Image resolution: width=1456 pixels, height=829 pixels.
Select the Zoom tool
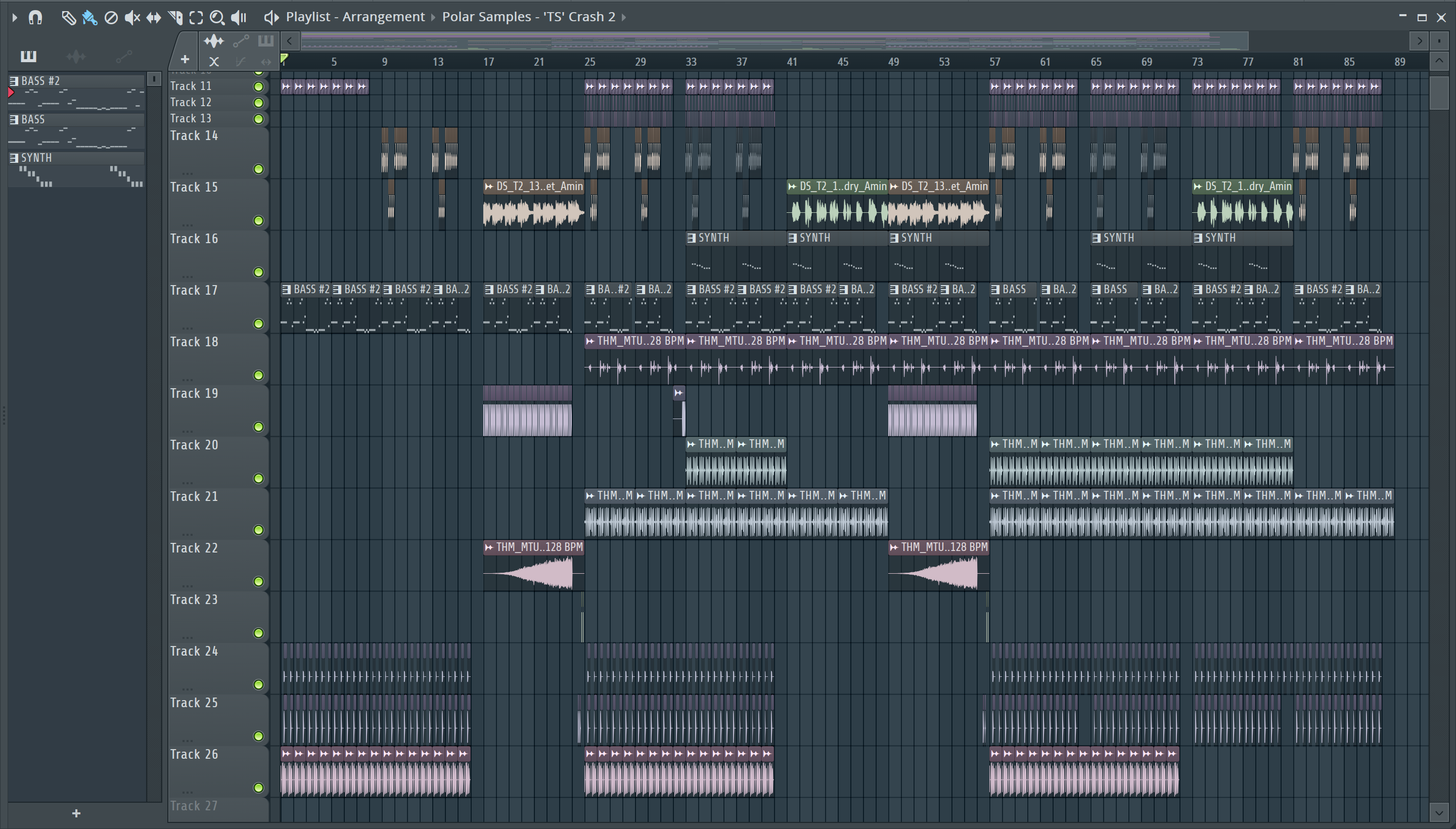click(x=217, y=18)
